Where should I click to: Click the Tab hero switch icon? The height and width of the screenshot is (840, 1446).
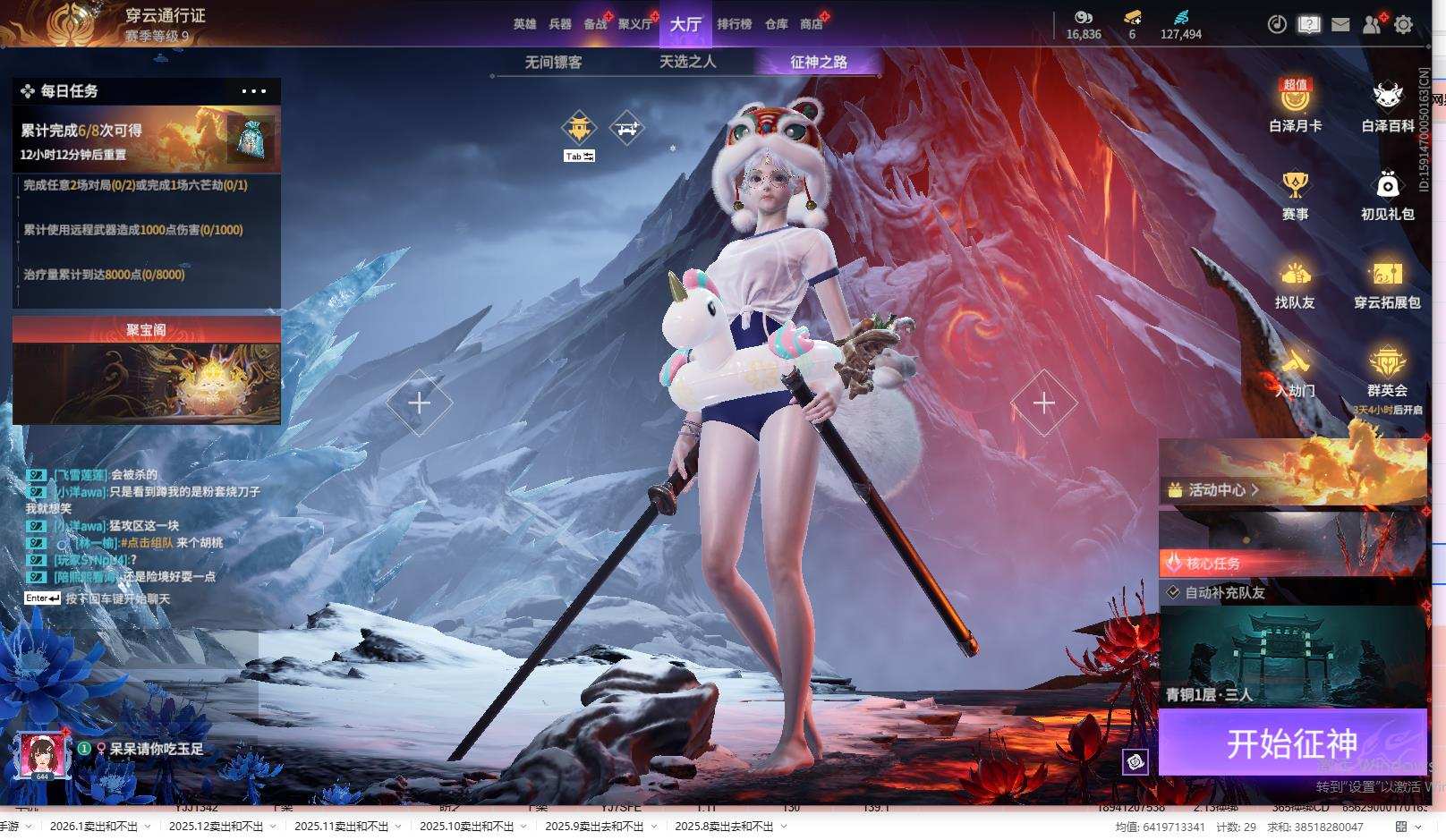579,129
